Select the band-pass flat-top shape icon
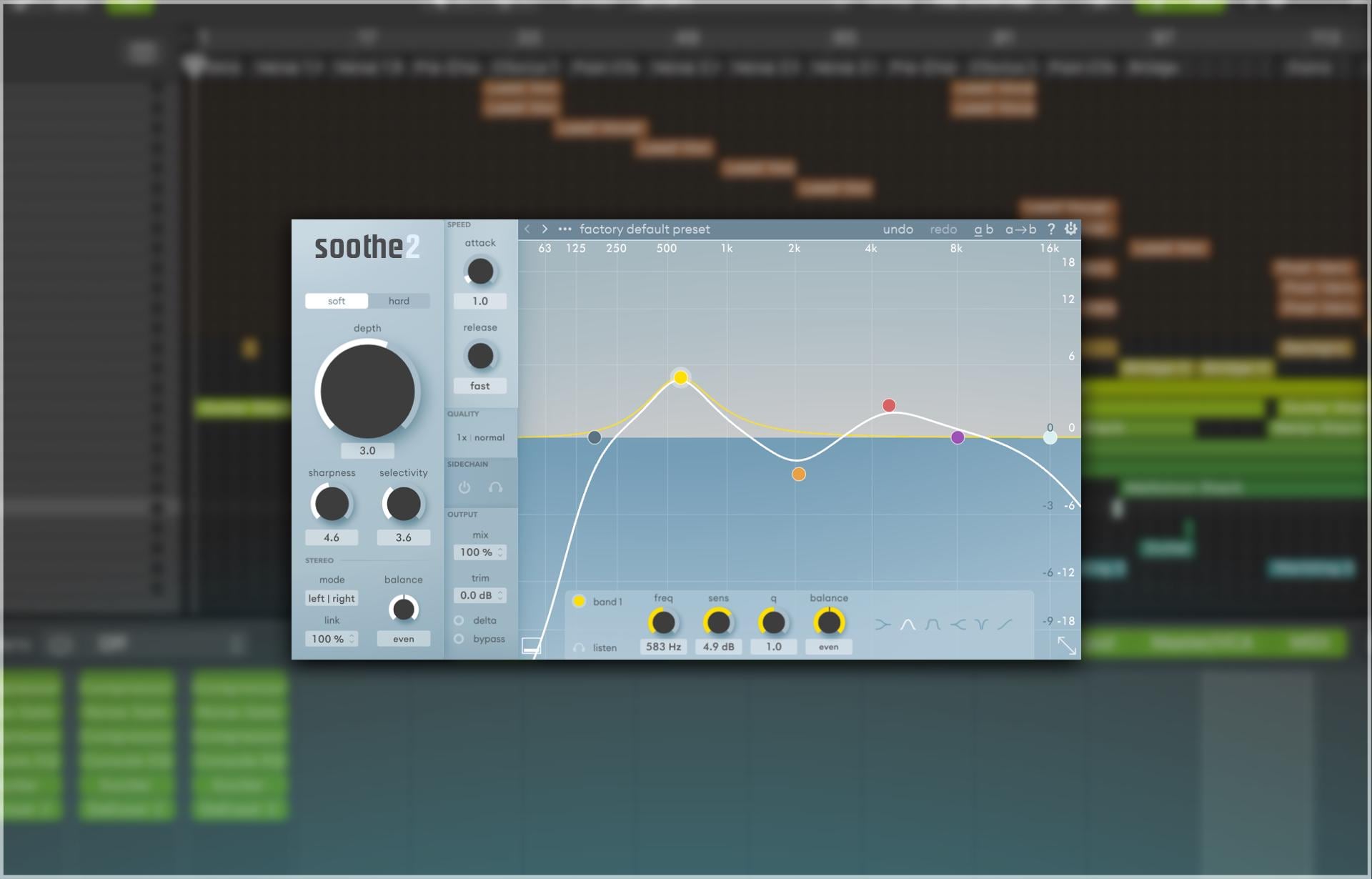This screenshot has height=879, width=1372. coord(933,625)
